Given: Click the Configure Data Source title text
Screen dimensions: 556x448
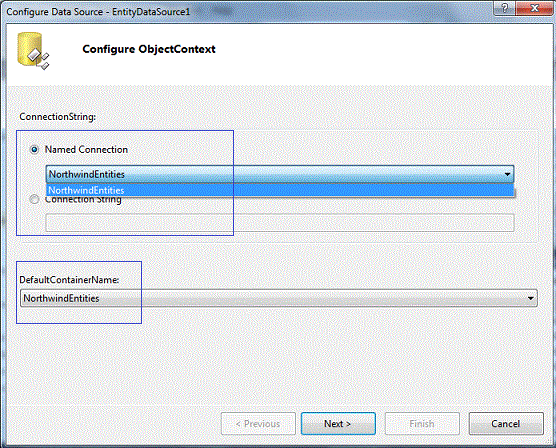Looking at the screenshot, I should coord(98,12).
